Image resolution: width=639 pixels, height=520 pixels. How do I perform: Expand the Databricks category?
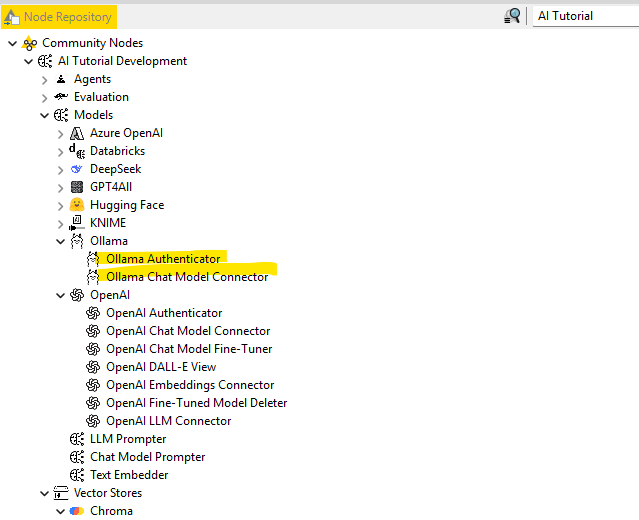coord(61,152)
